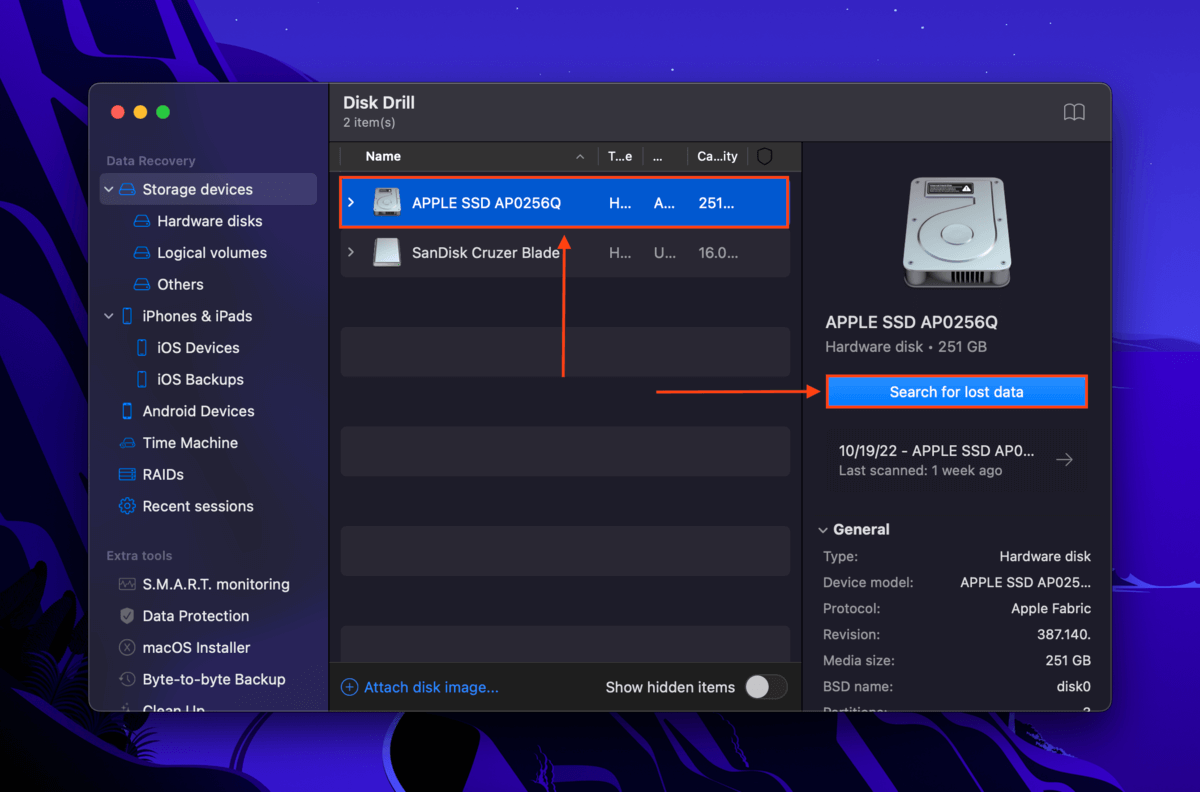Click Search for lost data button
The width and height of the screenshot is (1200, 792).
click(x=956, y=392)
